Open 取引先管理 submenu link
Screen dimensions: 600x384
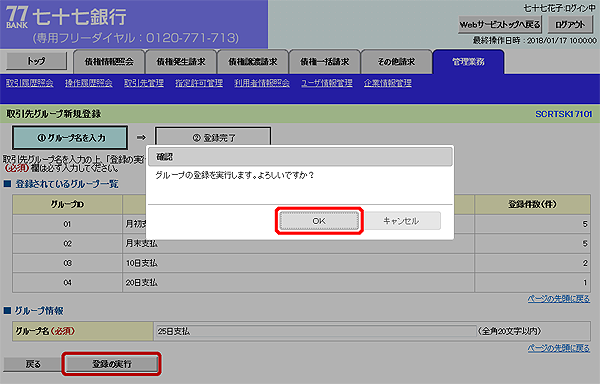click(144, 83)
